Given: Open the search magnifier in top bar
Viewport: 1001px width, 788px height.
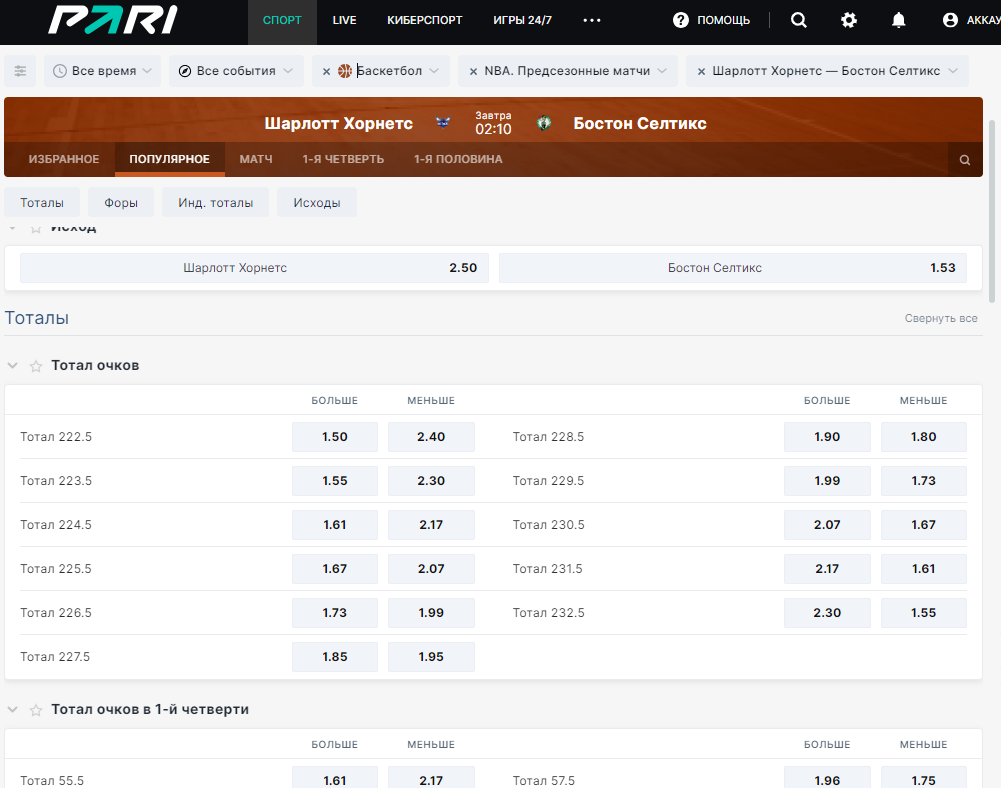Looking at the screenshot, I should click(799, 20).
